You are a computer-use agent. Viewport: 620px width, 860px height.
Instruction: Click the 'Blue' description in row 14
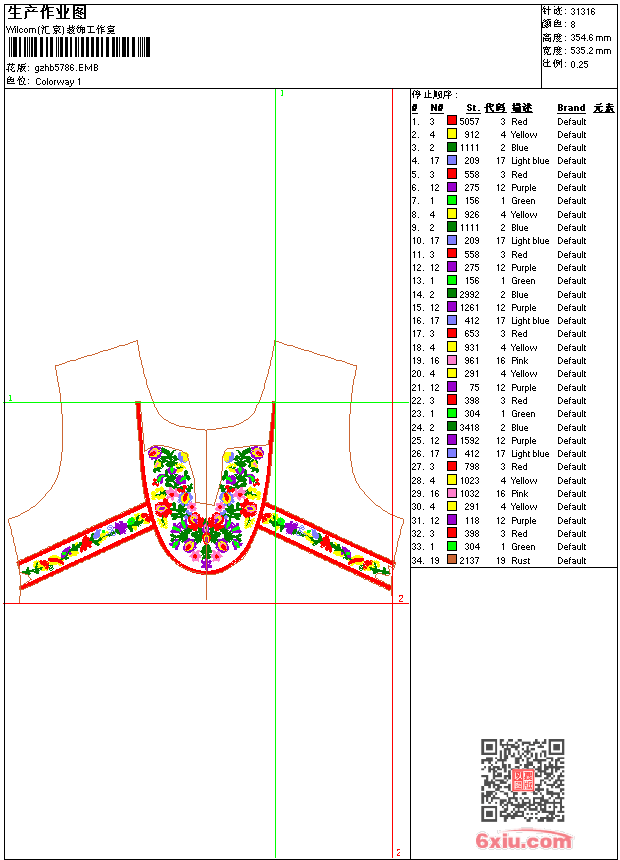520,295
